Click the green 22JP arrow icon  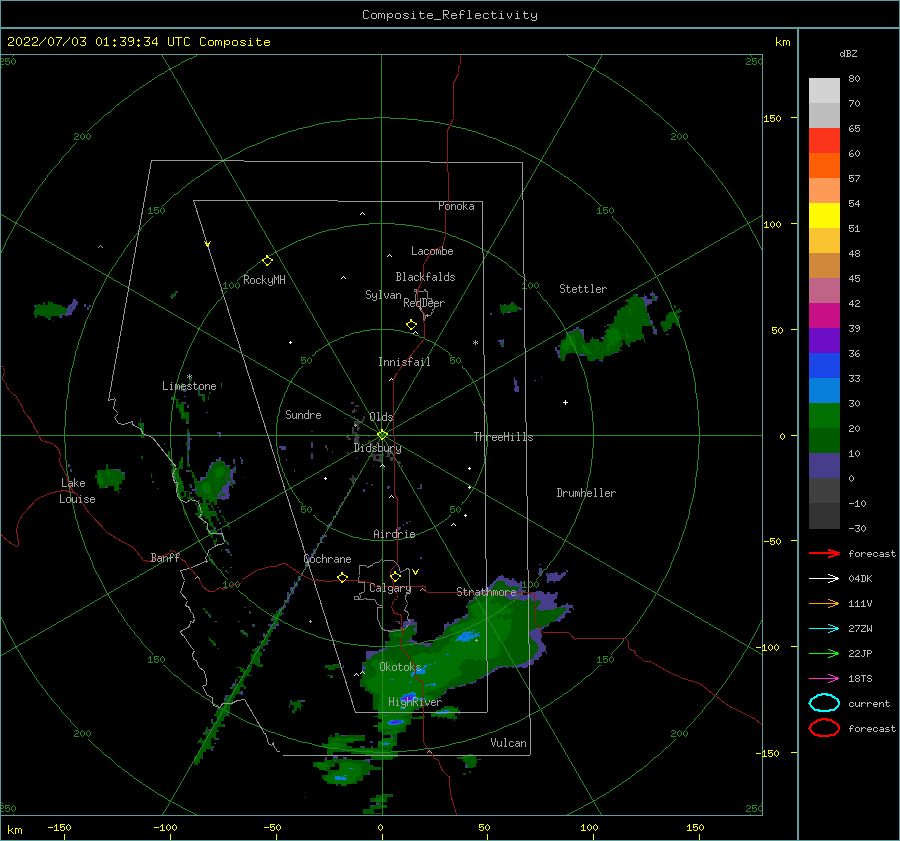pos(824,653)
